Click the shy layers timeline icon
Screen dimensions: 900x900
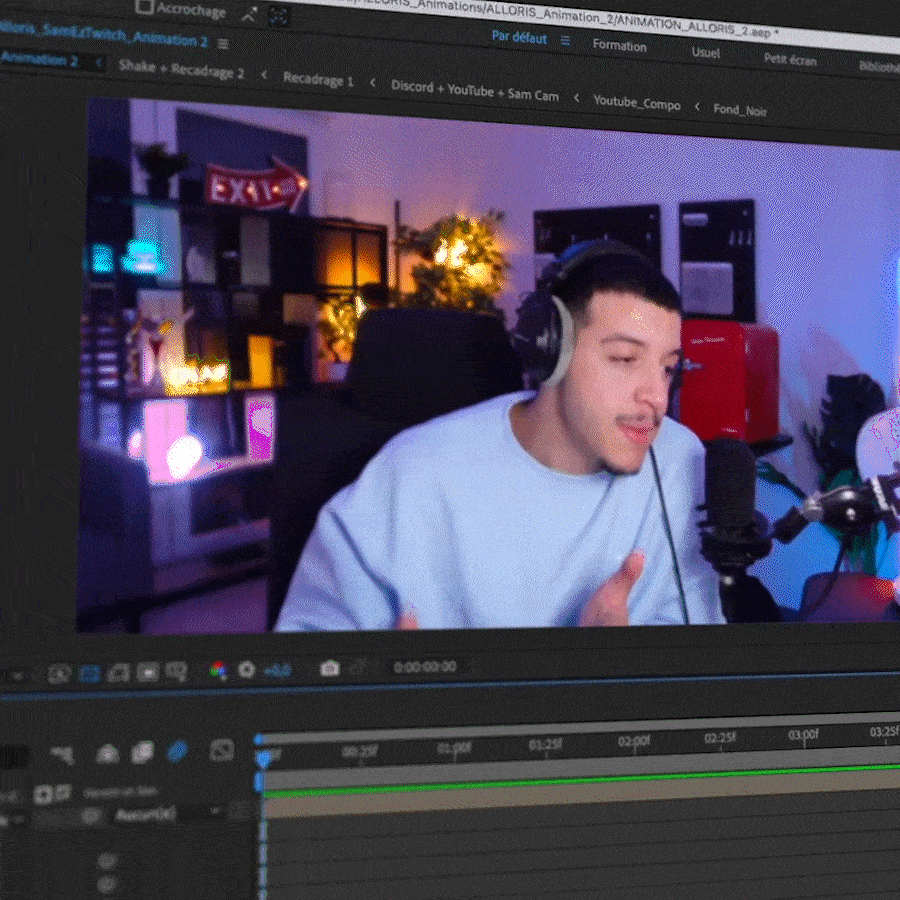click(x=107, y=753)
